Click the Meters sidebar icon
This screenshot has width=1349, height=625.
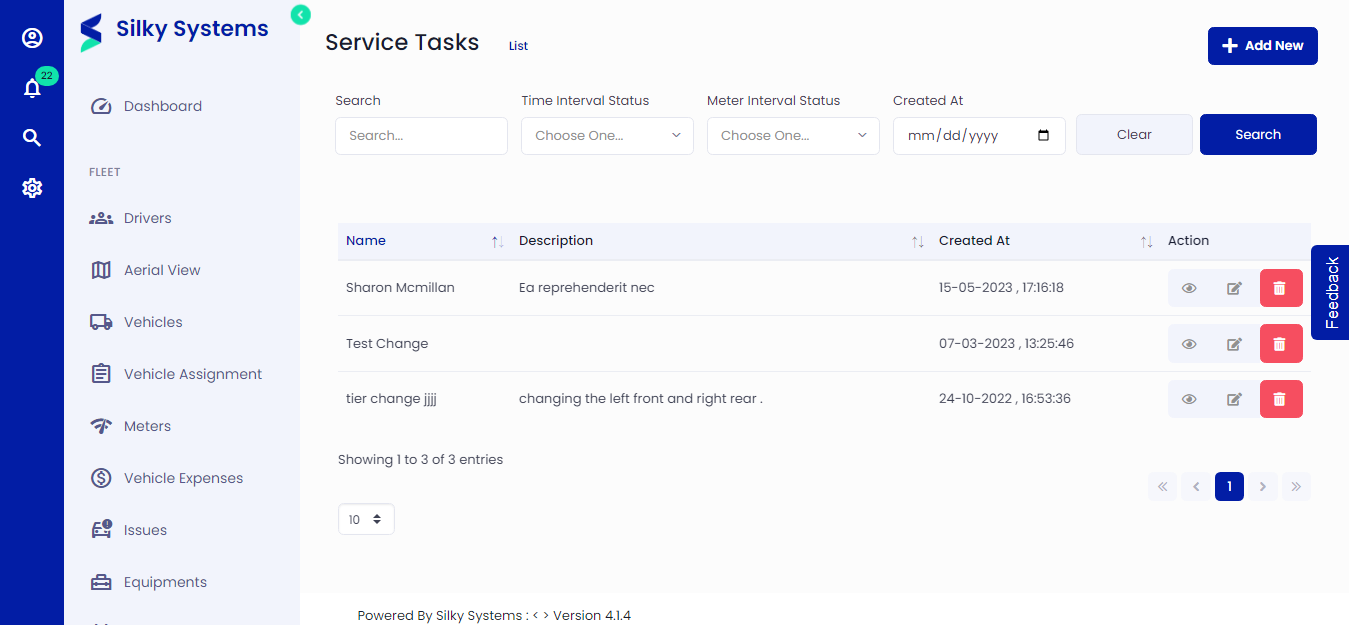[101, 425]
